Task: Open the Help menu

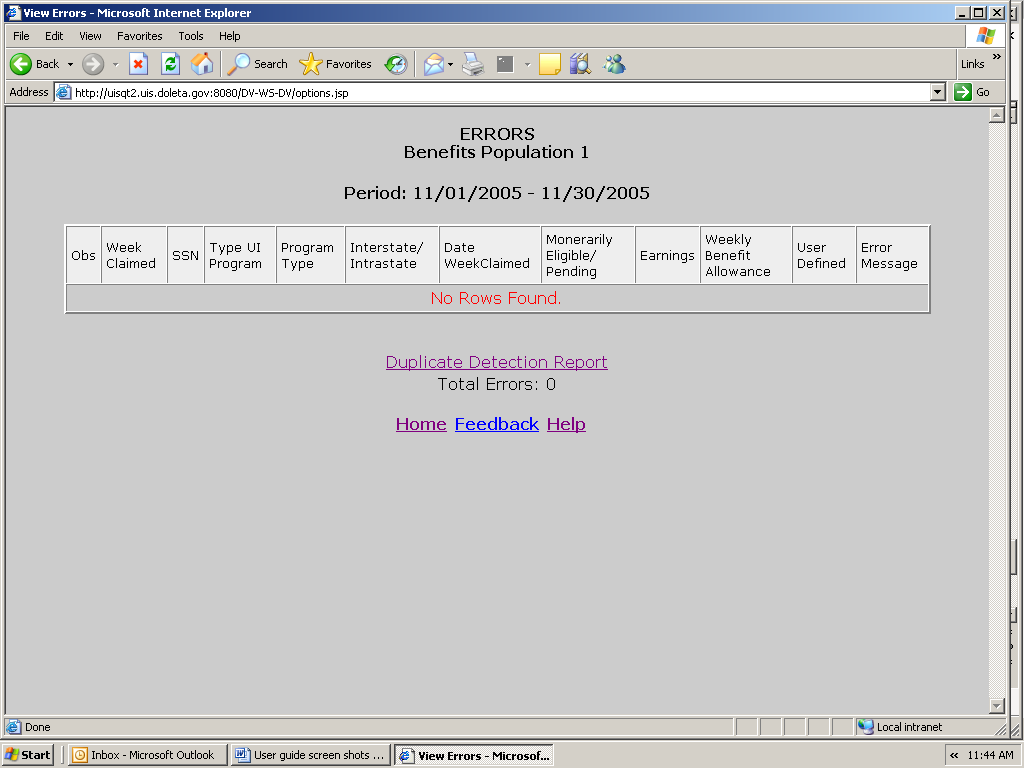Action: pyautogui.click(x=229, y=36)
